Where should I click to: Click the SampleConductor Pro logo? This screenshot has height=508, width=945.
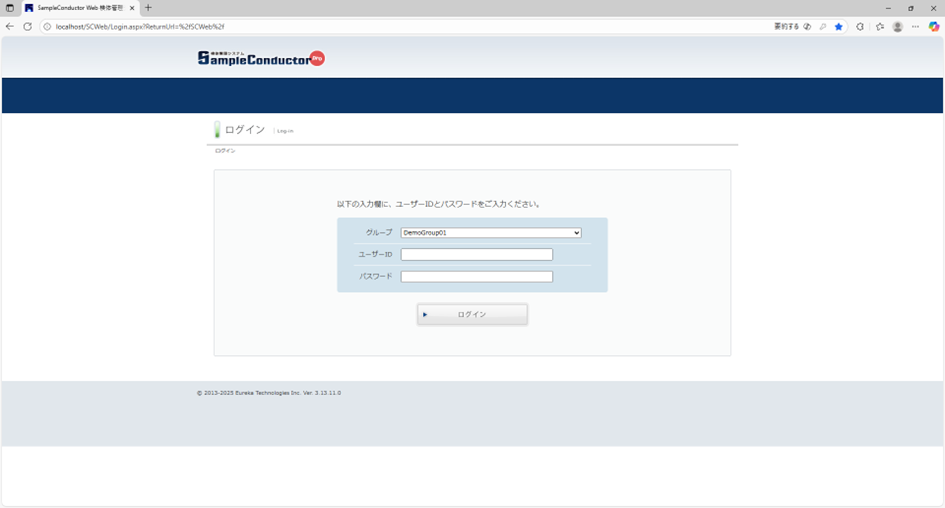(261, 59)
